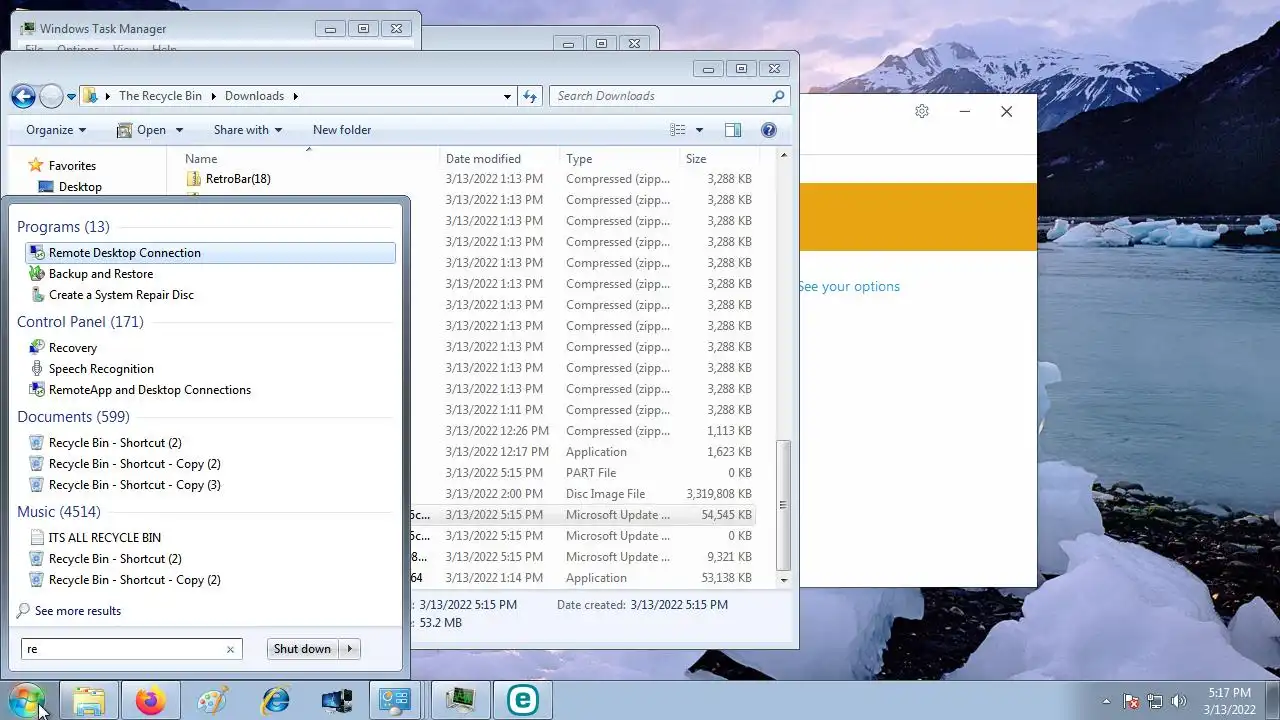Open the dropdown arrow beside Open
The height and width of the screenshot is (720, 1280).
pyautogui.click(x=179, y=130)
